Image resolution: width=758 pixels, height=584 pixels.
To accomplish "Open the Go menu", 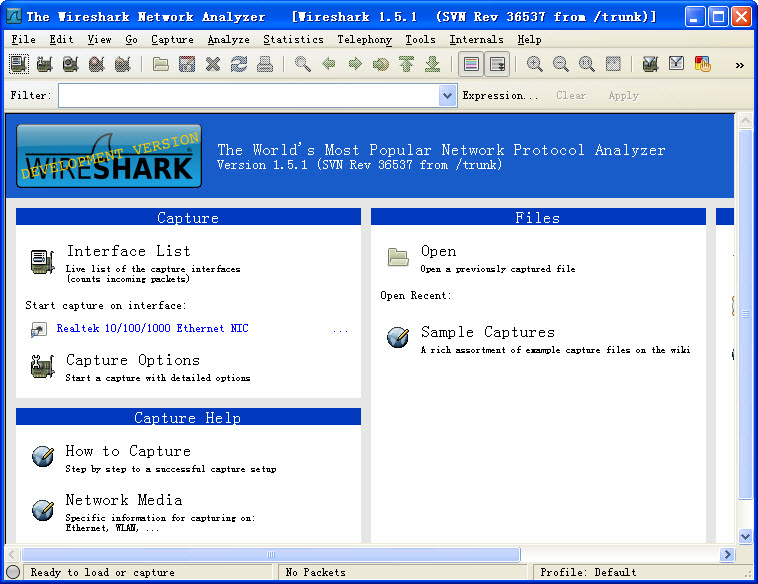I will [131, 40].
